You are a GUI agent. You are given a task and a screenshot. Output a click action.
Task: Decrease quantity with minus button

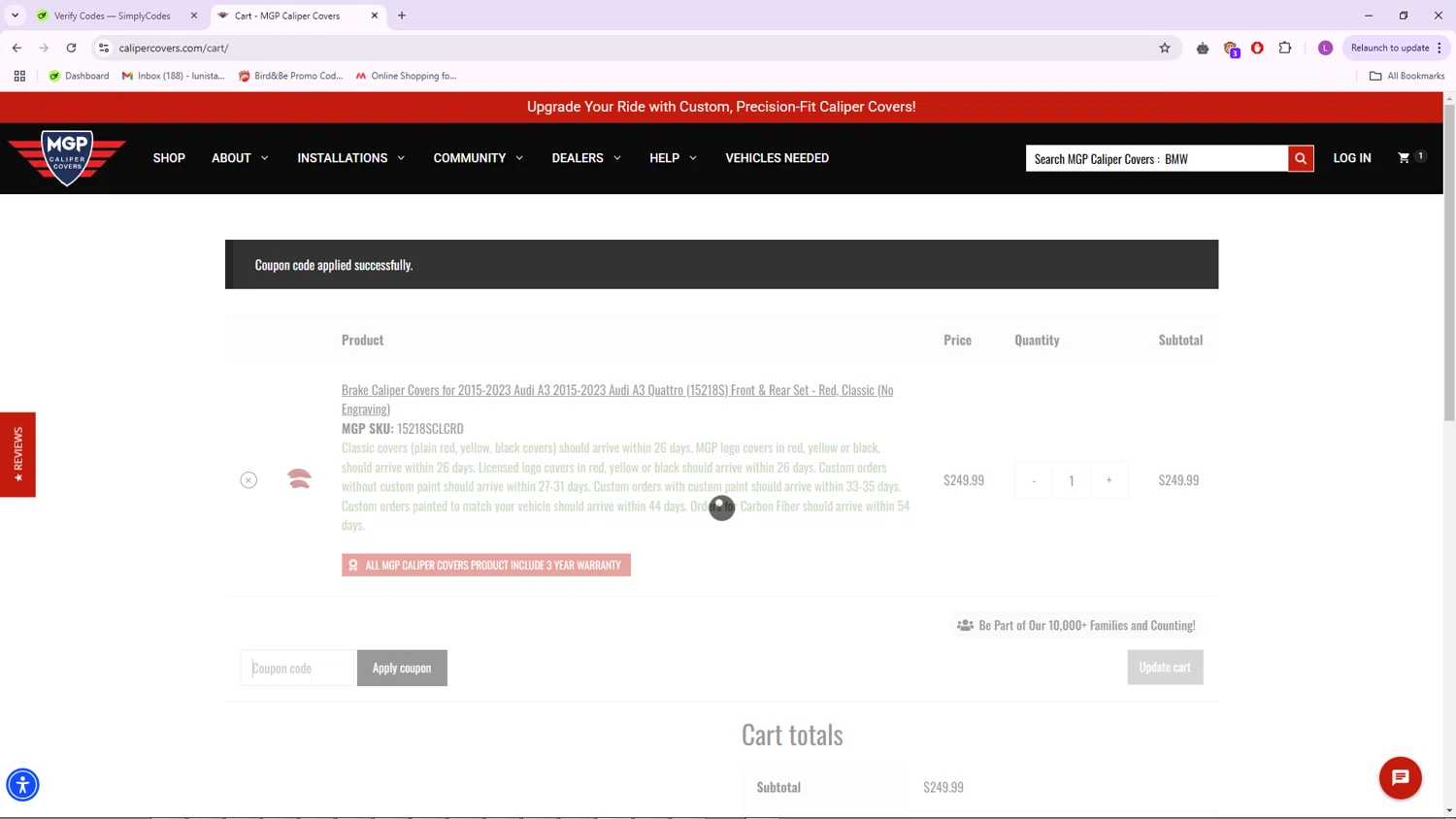pyautogui.click(x=1034, y=480)
